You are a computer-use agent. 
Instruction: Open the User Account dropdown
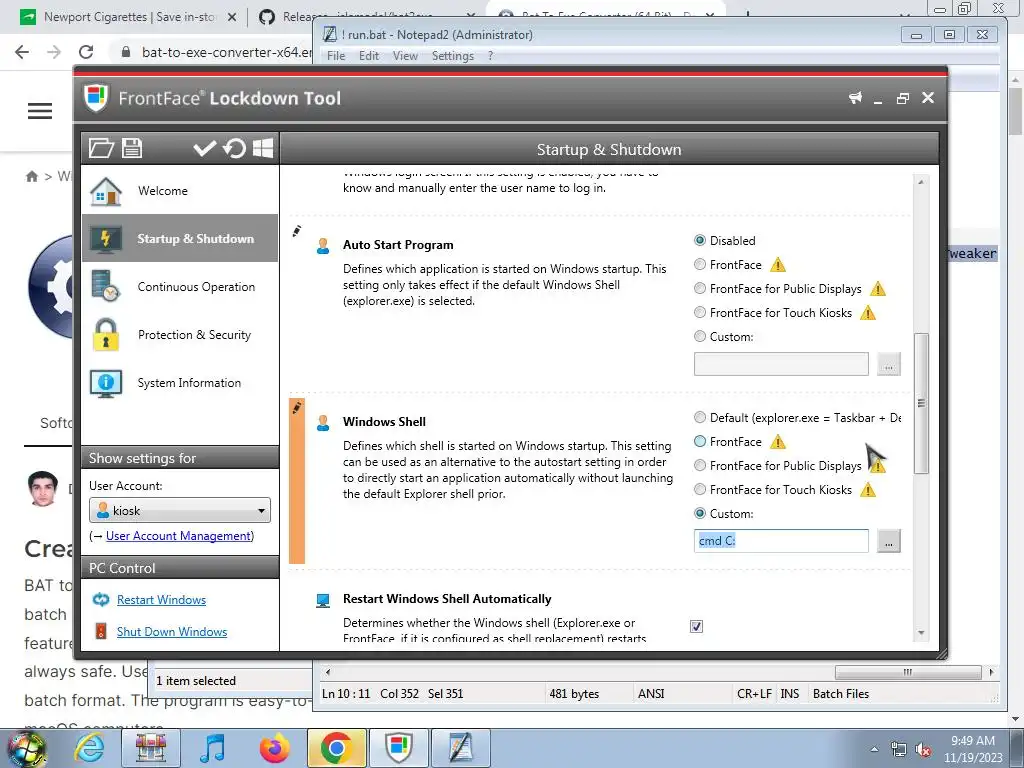tap(180, 511)
